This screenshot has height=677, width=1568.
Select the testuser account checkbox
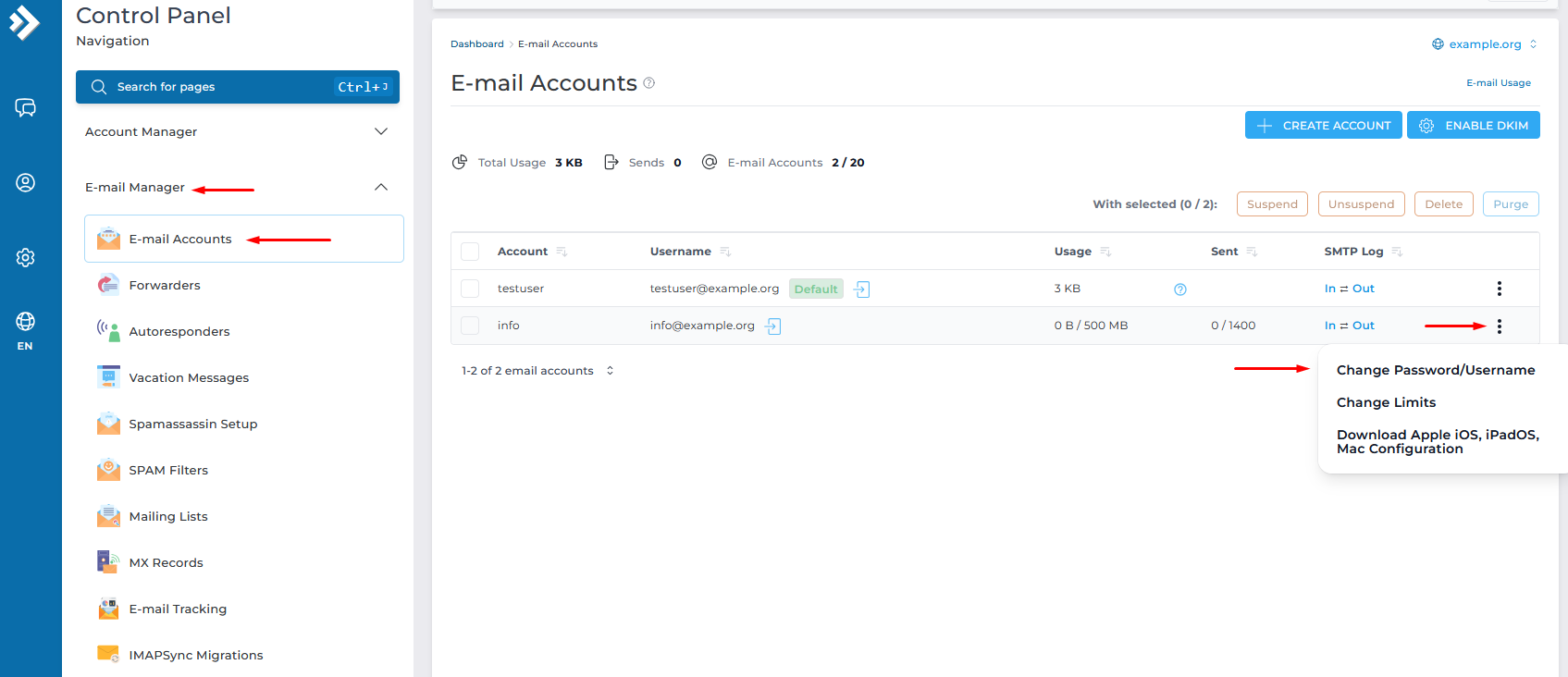pos(470,289)
